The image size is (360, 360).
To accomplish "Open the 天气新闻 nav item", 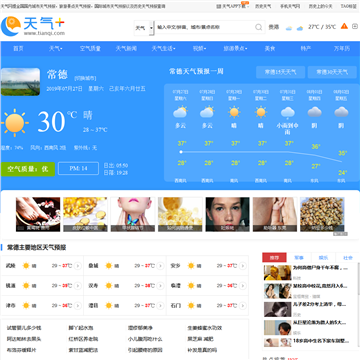I will (126, 49).
